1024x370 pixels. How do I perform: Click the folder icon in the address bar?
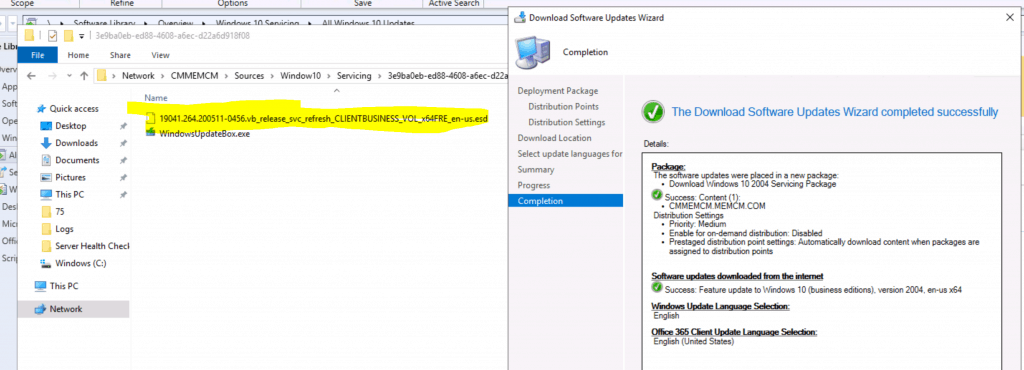click(x=102, y=76)
